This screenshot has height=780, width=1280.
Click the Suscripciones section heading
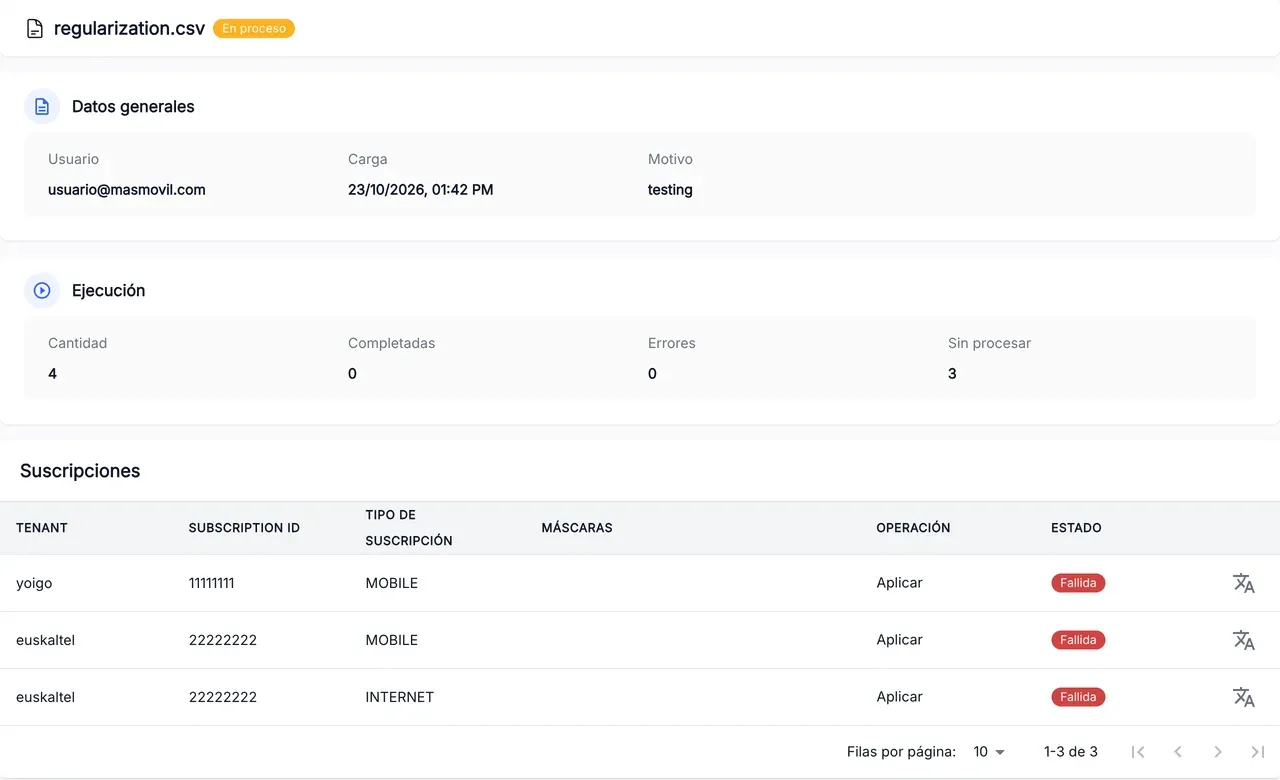[80, 471]
